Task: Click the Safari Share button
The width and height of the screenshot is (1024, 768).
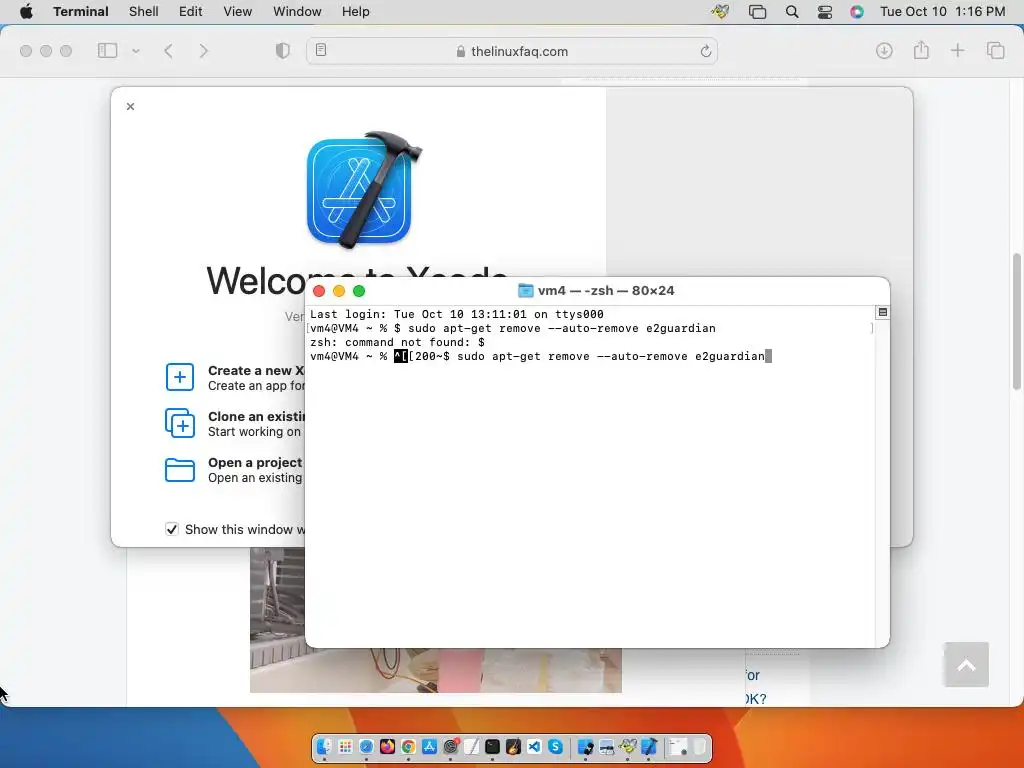Action: [921, 50]
